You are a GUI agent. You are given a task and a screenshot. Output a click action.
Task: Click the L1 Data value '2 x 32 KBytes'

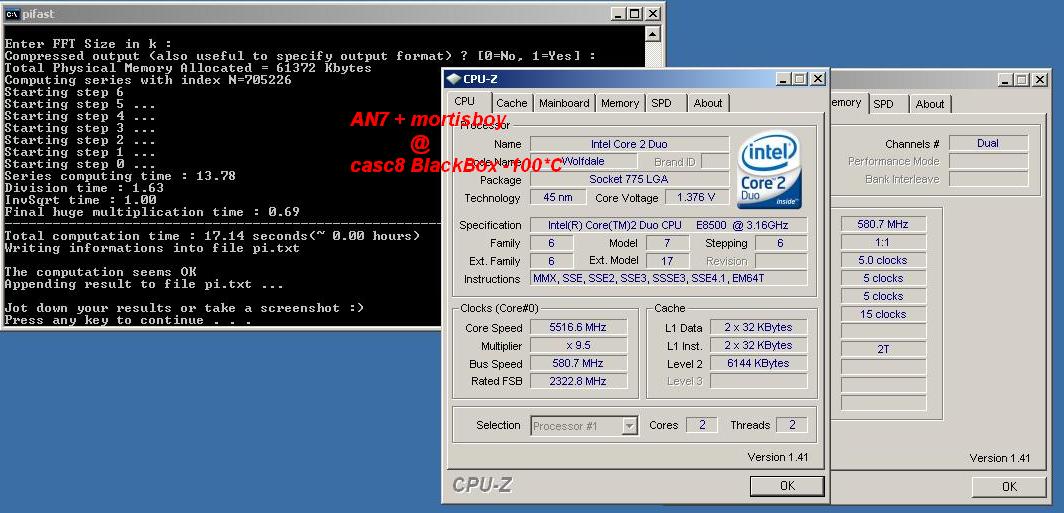(759, 327)
